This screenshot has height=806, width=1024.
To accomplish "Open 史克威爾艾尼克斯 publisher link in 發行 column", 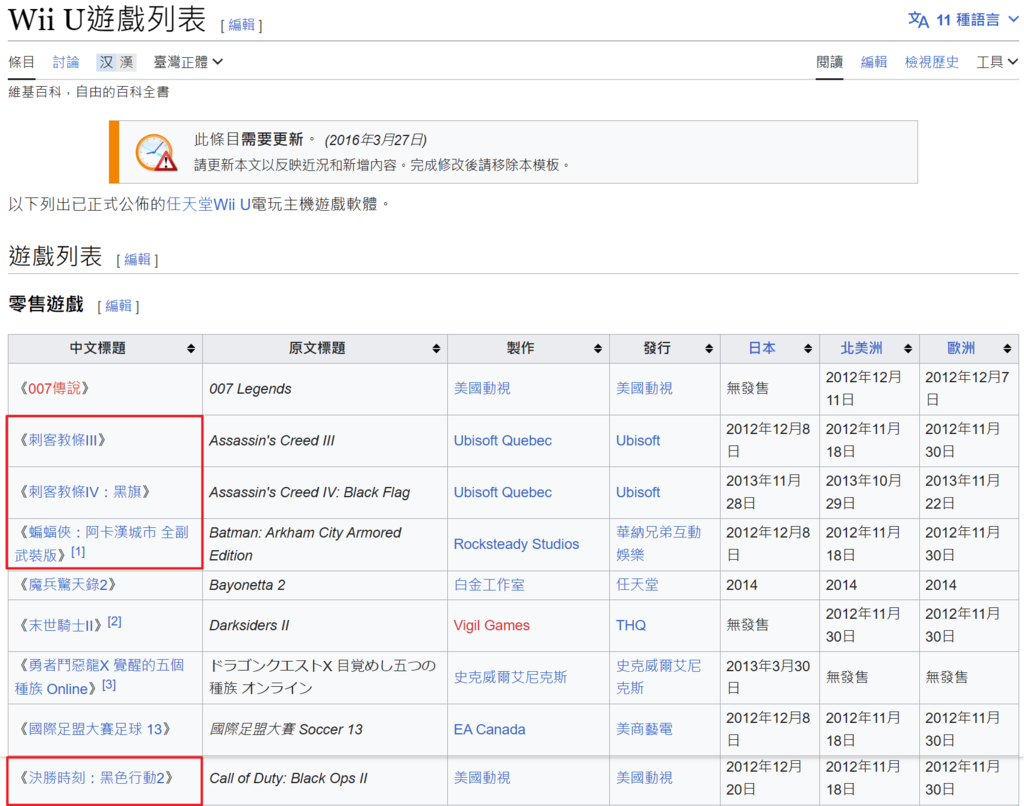I will 658,677.
